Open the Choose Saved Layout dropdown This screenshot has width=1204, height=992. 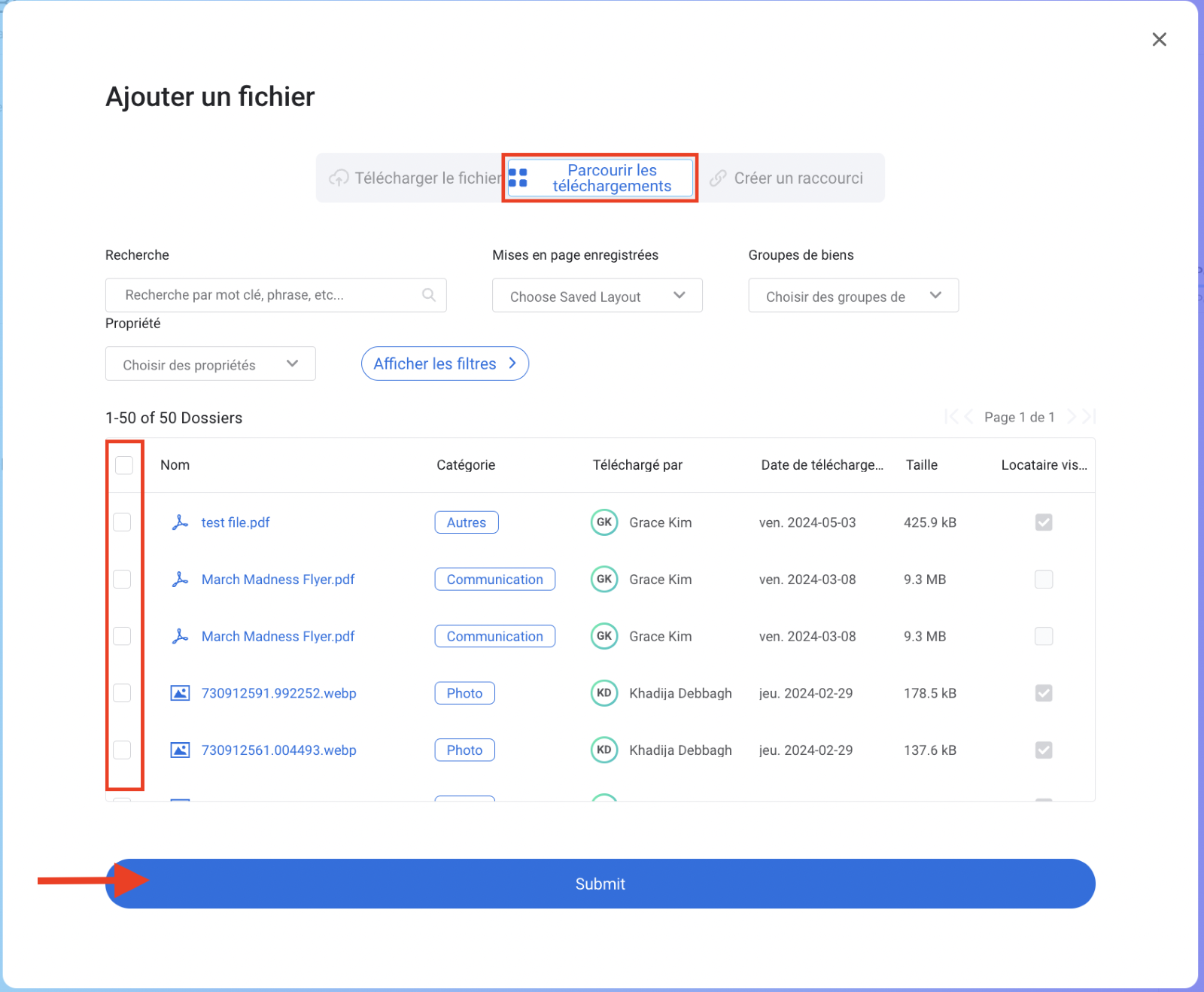tap(597, 296)
